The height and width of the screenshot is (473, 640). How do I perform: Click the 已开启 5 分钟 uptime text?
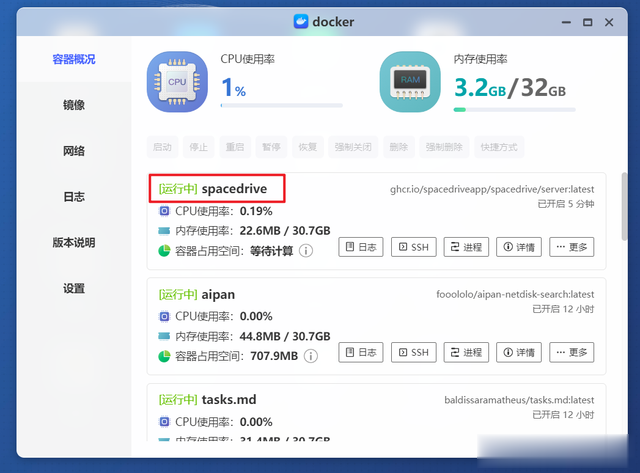(566, 204)
